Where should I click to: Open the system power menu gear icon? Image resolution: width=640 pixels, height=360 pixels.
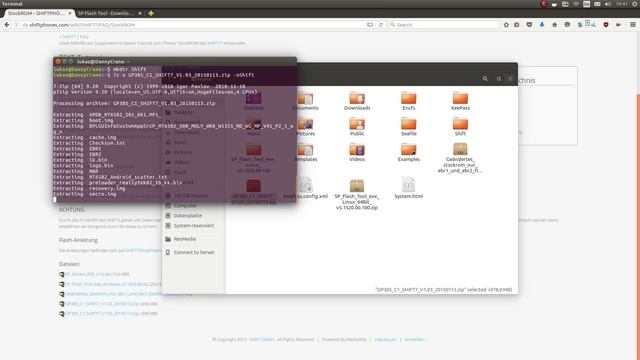(x=635, y=4)
